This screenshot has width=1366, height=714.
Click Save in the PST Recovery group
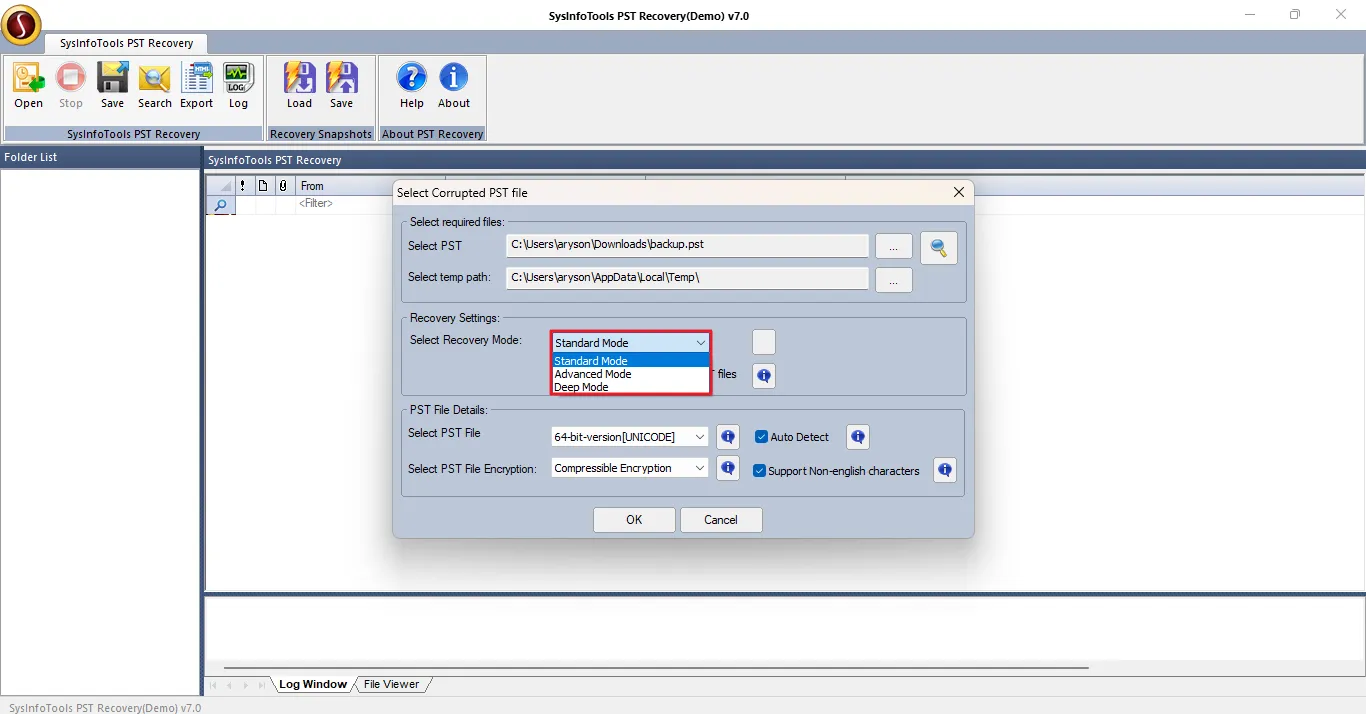(112, 85)
